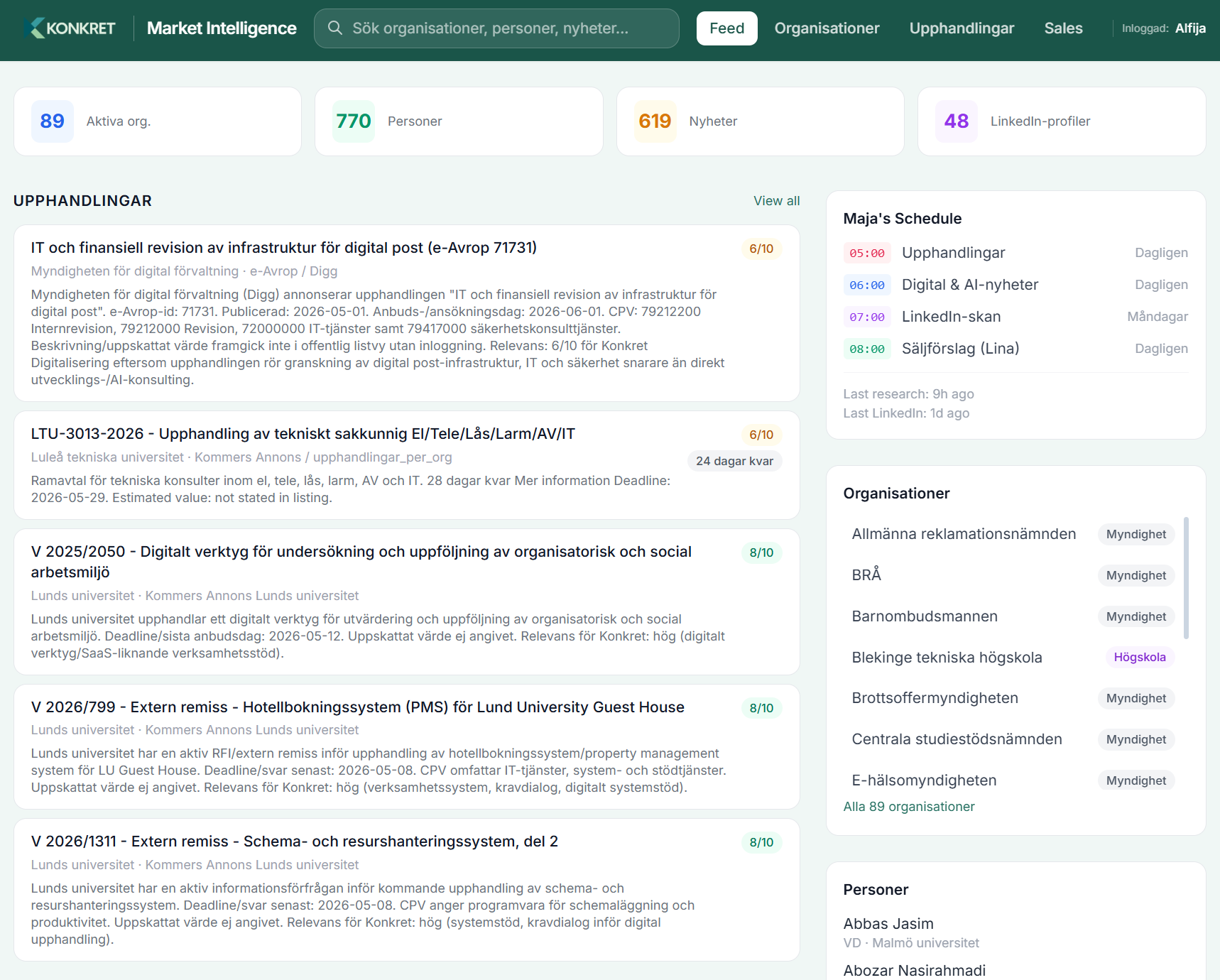Open the Sales tab
Screen dimensions: 1220x980
click(1063, 28)
